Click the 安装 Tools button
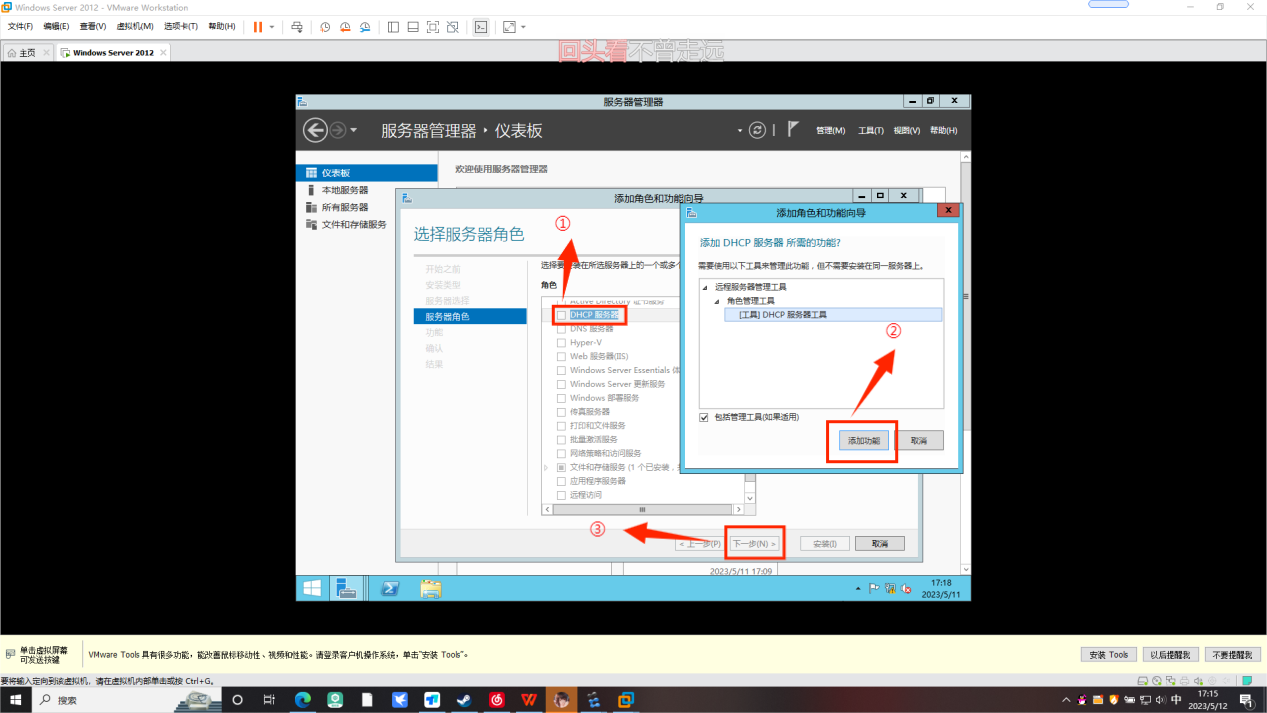This screenshot has height=713, width=1267. point(1108,655)
